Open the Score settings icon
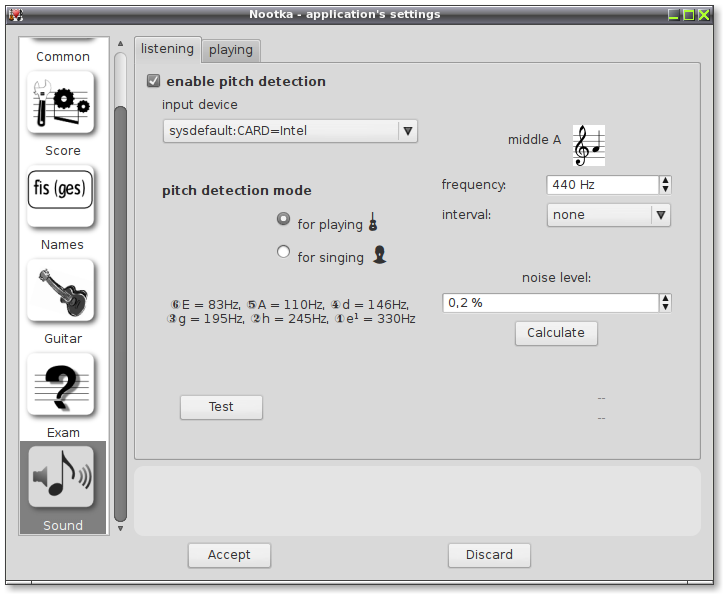This screenshot has height=594, width=723. click(x=60, y=102)
